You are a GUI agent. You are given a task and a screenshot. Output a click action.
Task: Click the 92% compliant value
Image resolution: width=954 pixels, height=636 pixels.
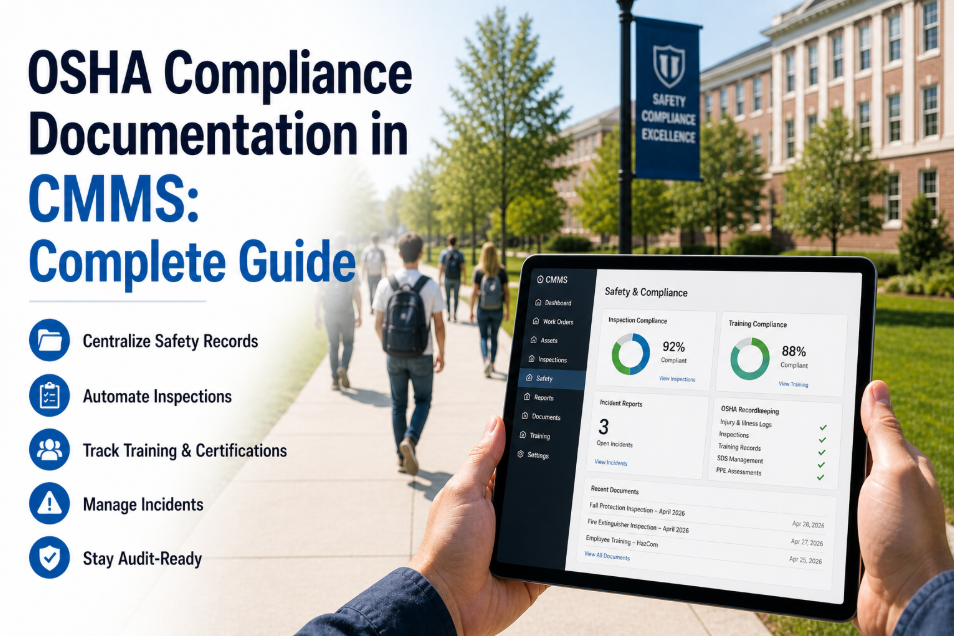click(x=674, y=347)
